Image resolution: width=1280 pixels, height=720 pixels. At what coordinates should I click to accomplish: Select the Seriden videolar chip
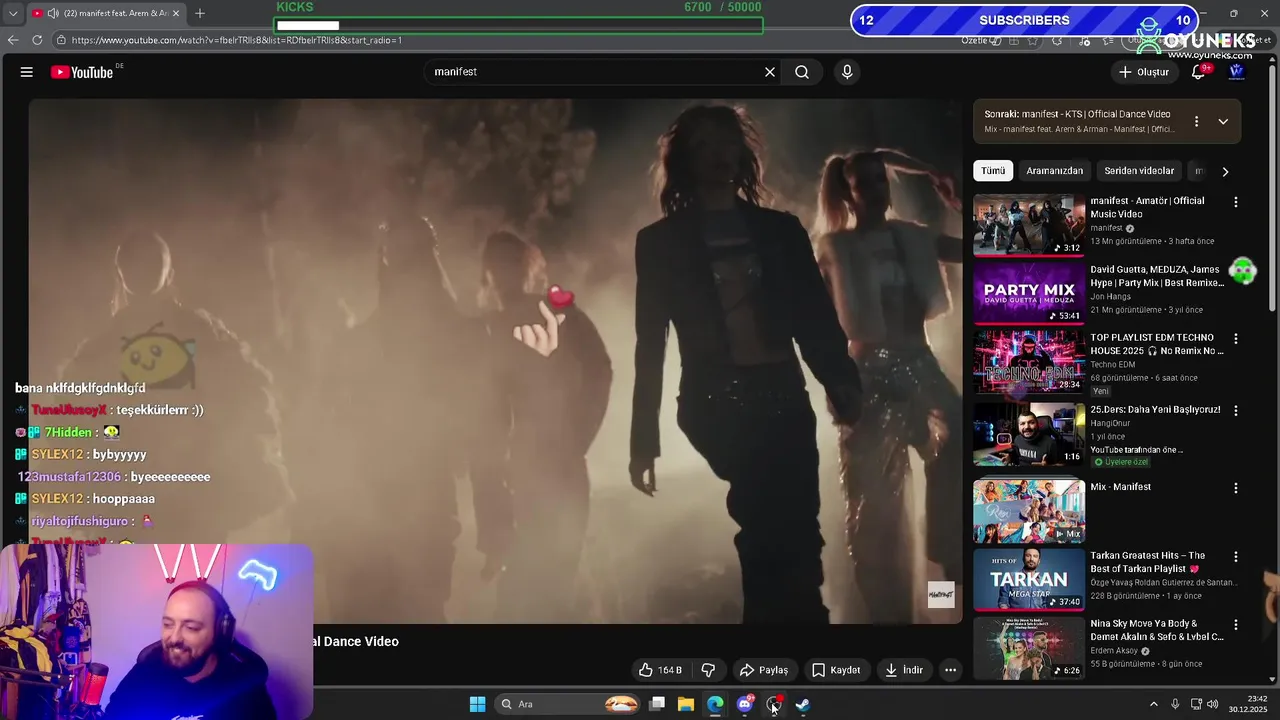[1139, 171]
